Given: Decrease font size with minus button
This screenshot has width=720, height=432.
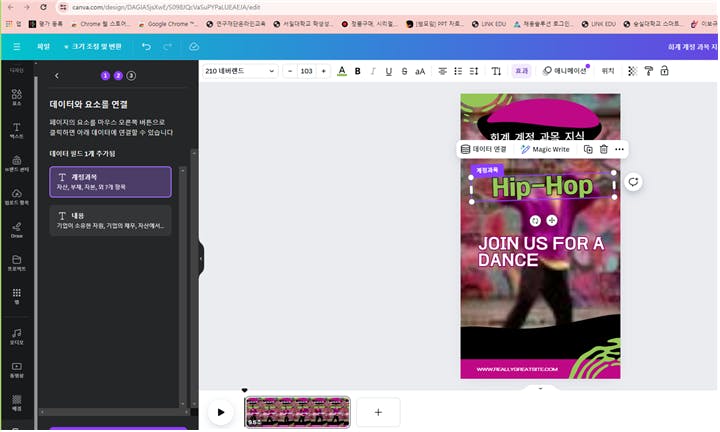Looking at the screenshot, I should click(x=290, y=71).
